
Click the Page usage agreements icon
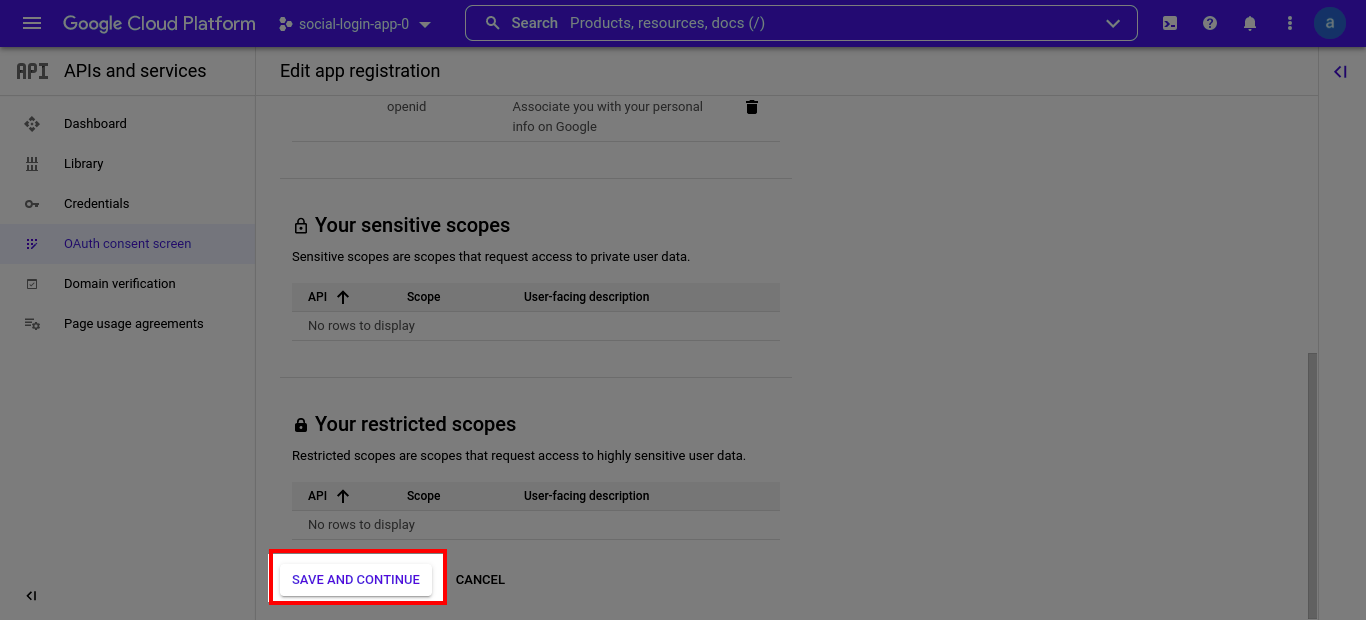(x=32, y=324)
